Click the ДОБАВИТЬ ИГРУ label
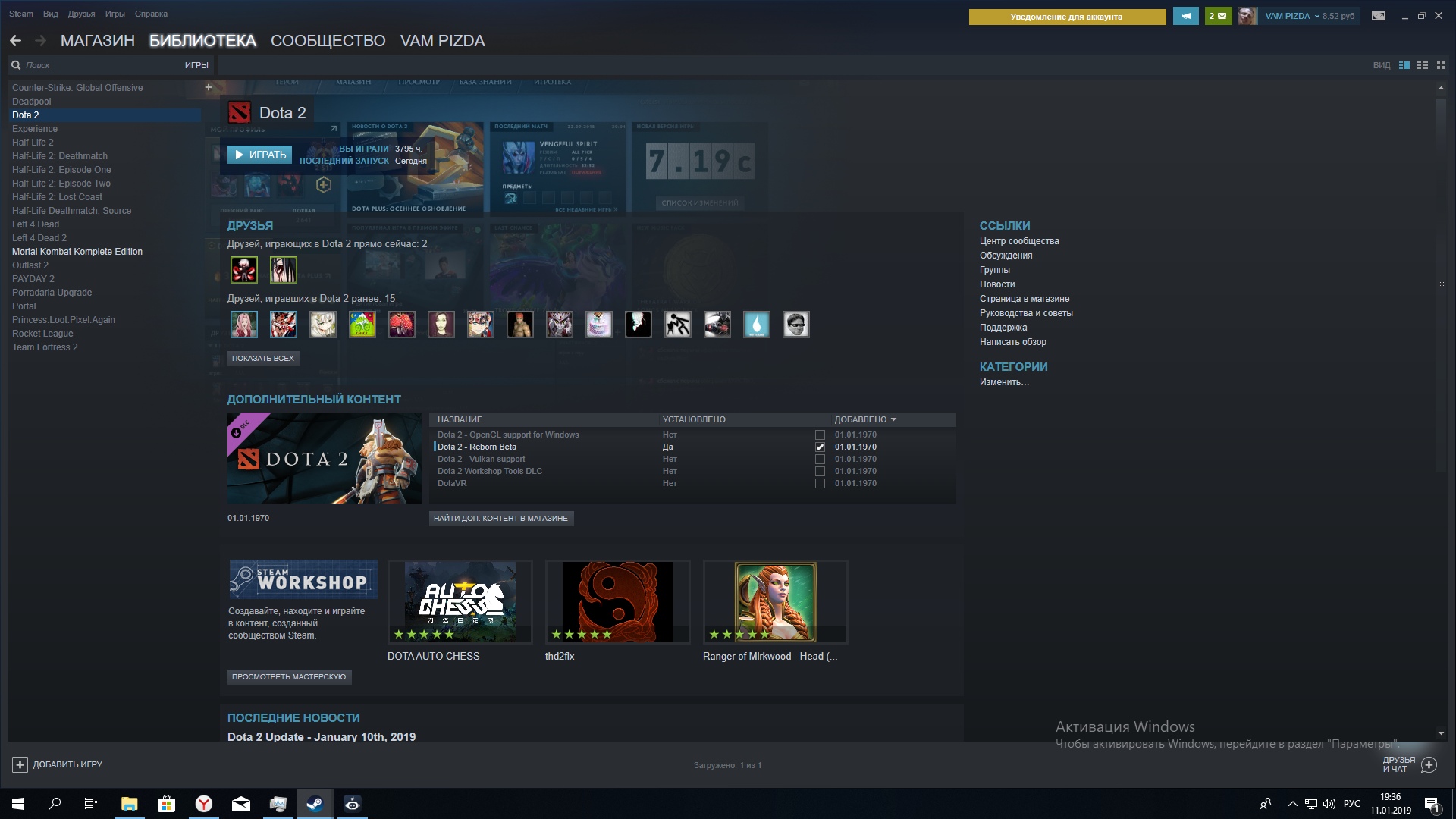 [x=67, y=764]
